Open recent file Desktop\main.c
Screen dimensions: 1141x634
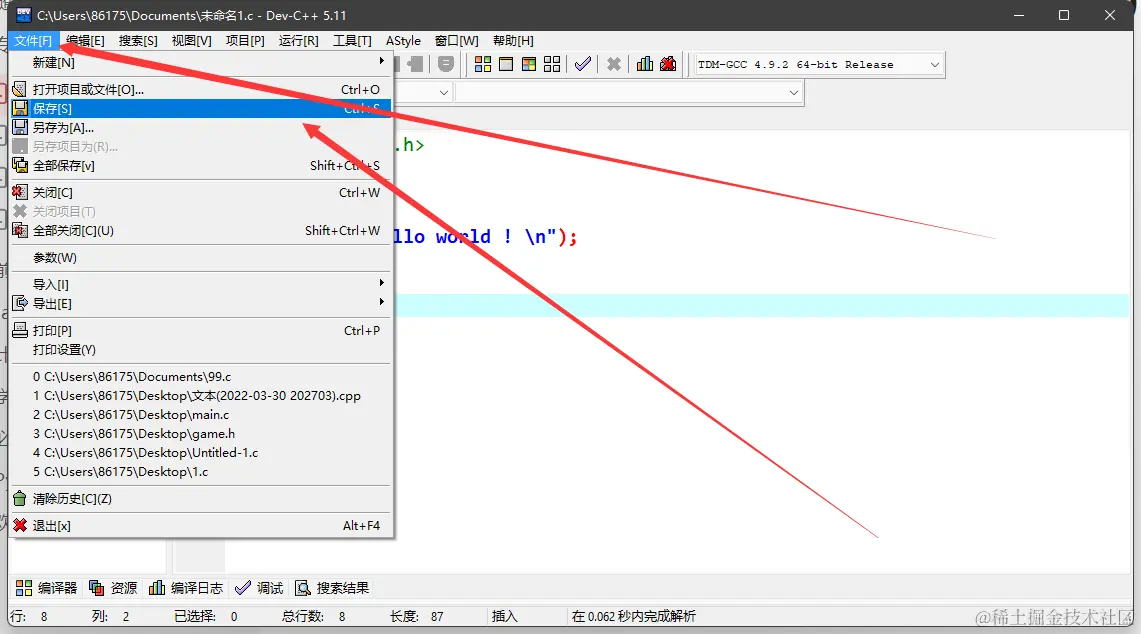(x=200, y=414)
